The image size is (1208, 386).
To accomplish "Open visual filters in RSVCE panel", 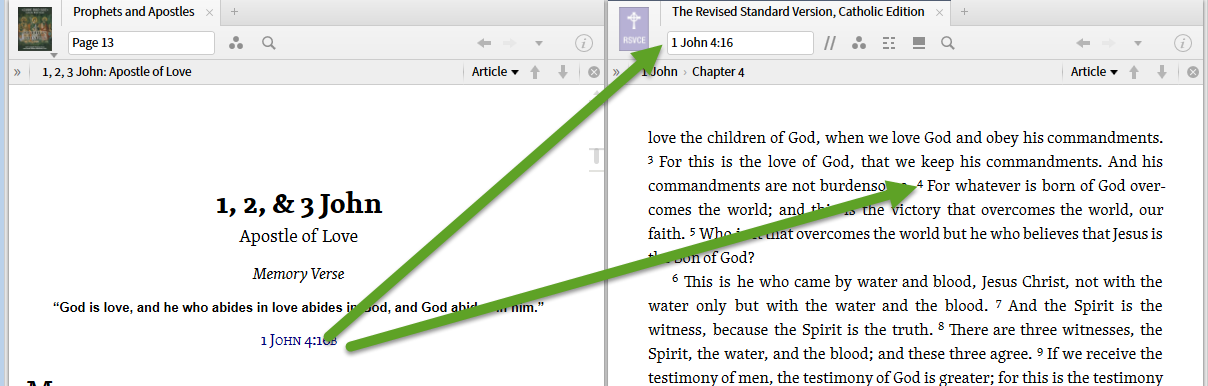I will [859, 43].
